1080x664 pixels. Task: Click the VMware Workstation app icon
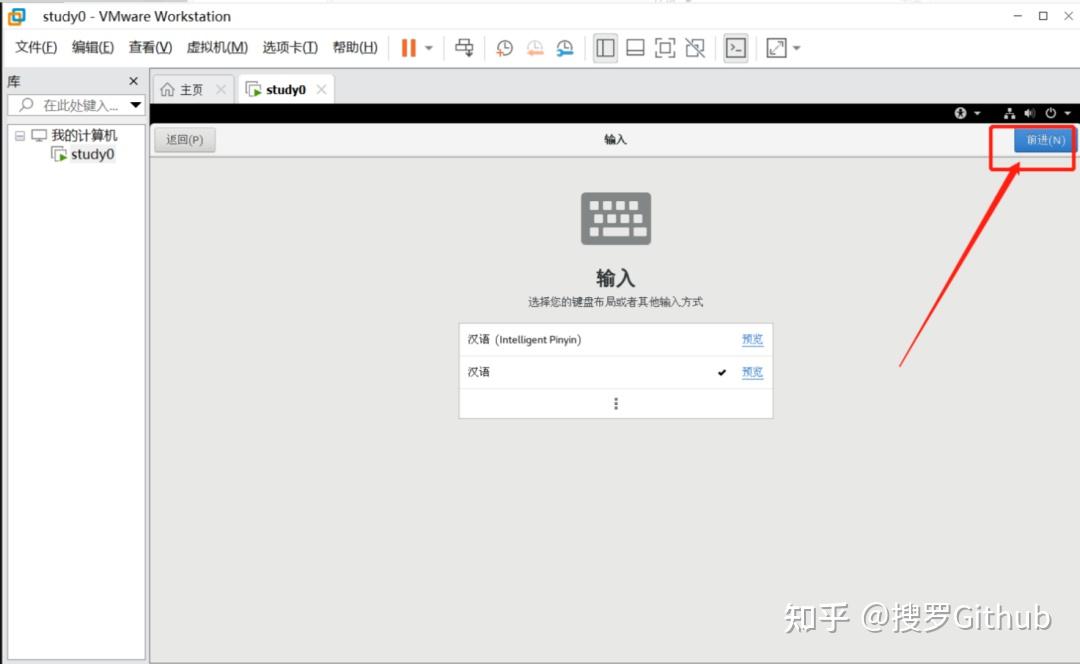pyautogui.click(x=17, y=16)
